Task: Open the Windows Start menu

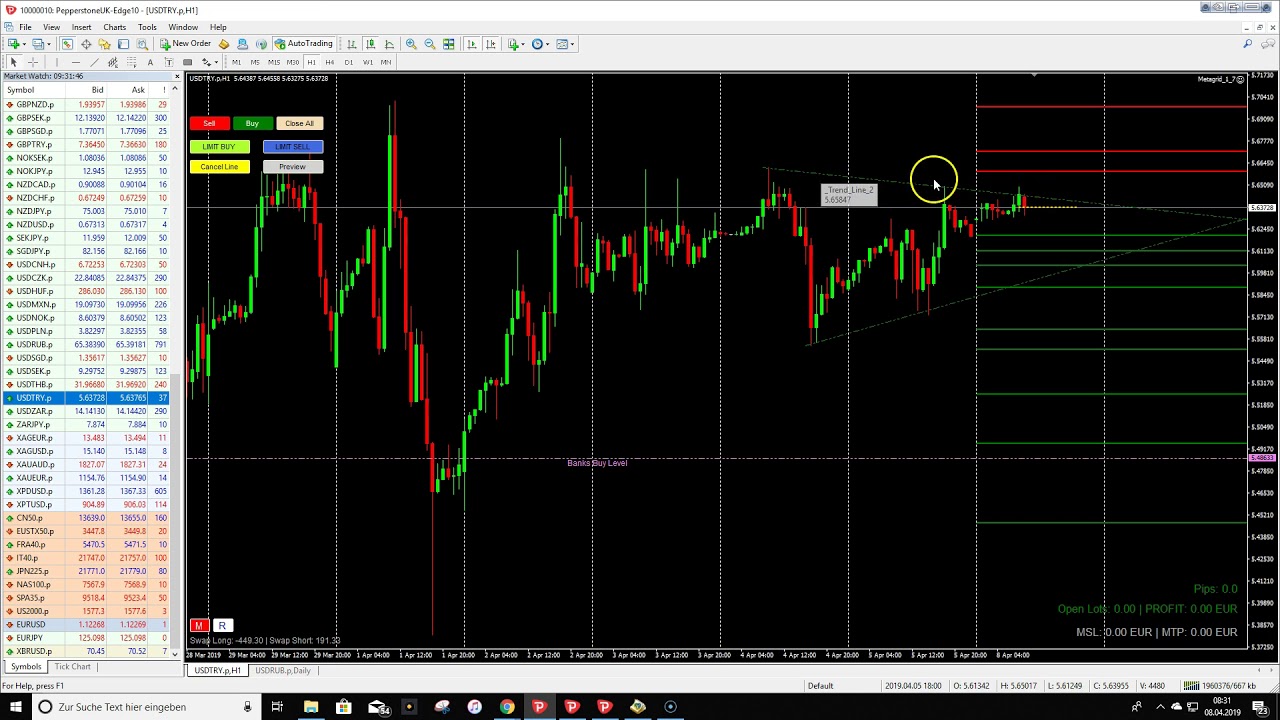Action: point(14,707)
